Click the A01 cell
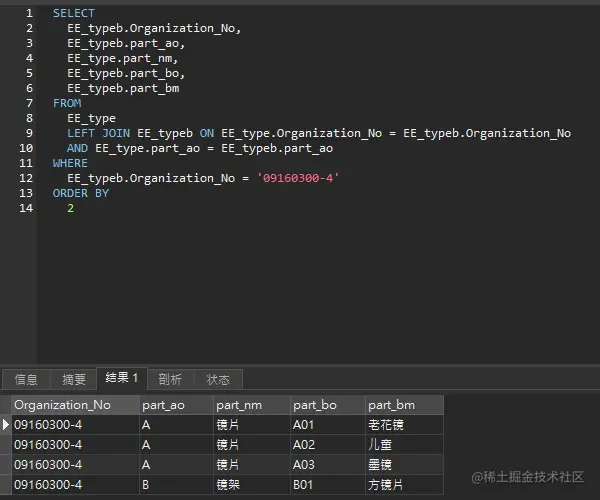 [x=328, y=425]
